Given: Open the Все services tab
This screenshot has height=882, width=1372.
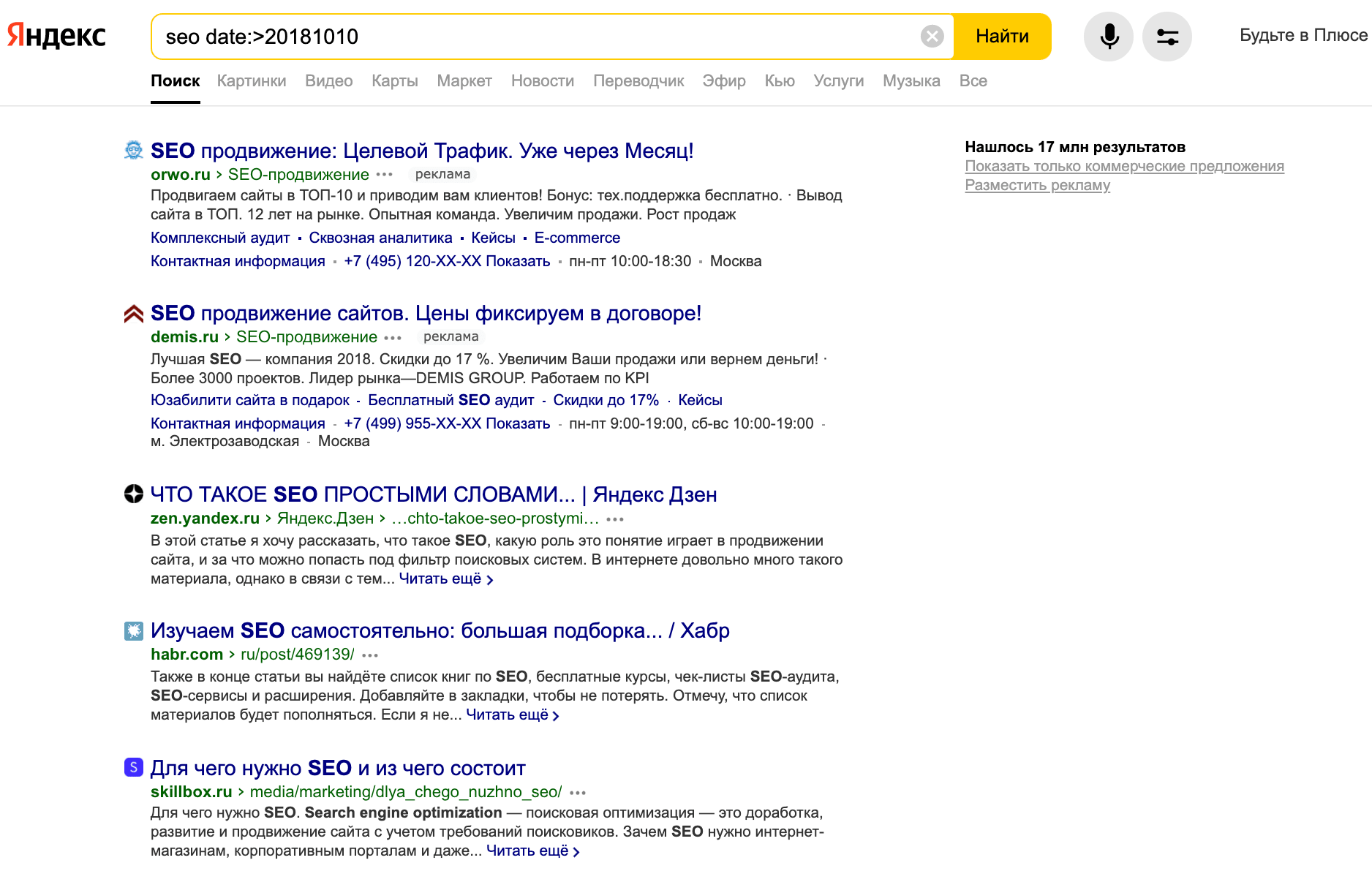Looking at the screenshot, I should tap(973, 81).
